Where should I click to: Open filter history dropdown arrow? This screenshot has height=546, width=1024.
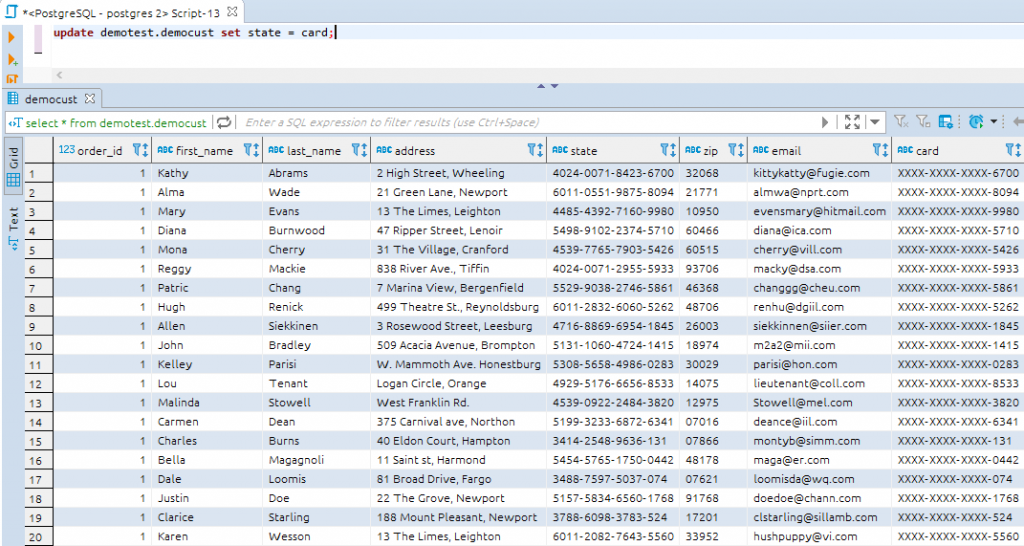875,122
